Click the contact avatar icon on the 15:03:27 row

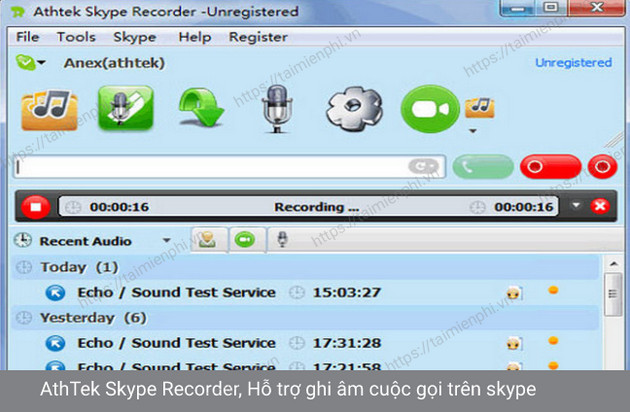(514, 292)
